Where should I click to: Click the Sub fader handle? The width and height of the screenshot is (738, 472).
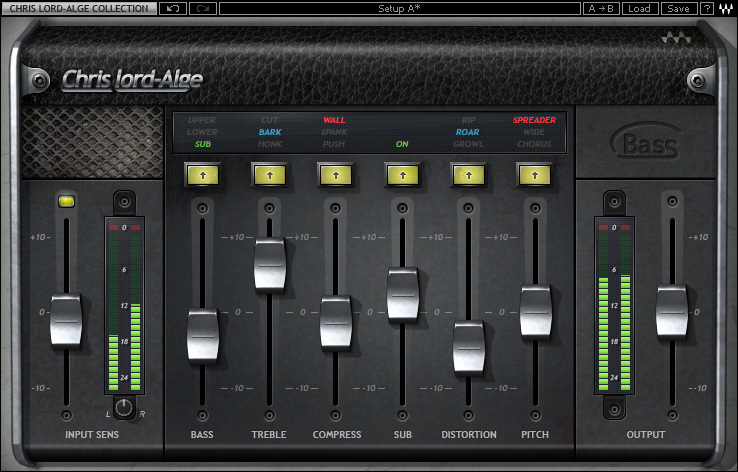[402, 294]
